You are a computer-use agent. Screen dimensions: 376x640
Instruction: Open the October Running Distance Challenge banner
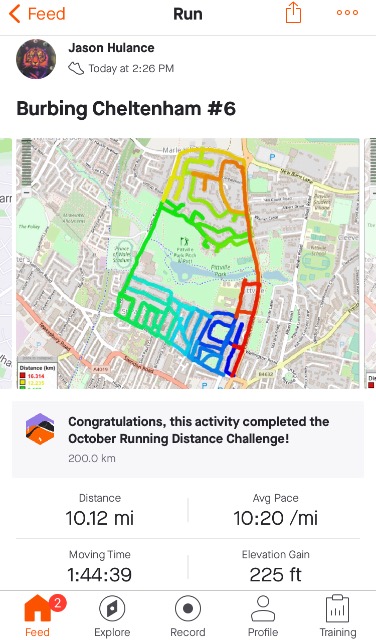[188, 439]
